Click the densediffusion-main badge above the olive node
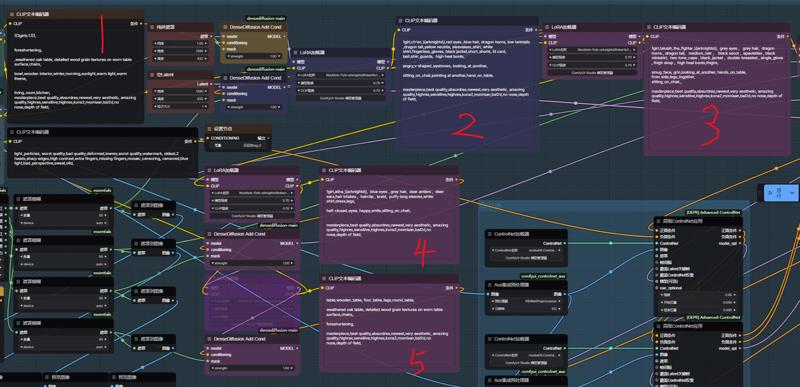The height and width of the screenshot is (387, 800). pos(266,18)
